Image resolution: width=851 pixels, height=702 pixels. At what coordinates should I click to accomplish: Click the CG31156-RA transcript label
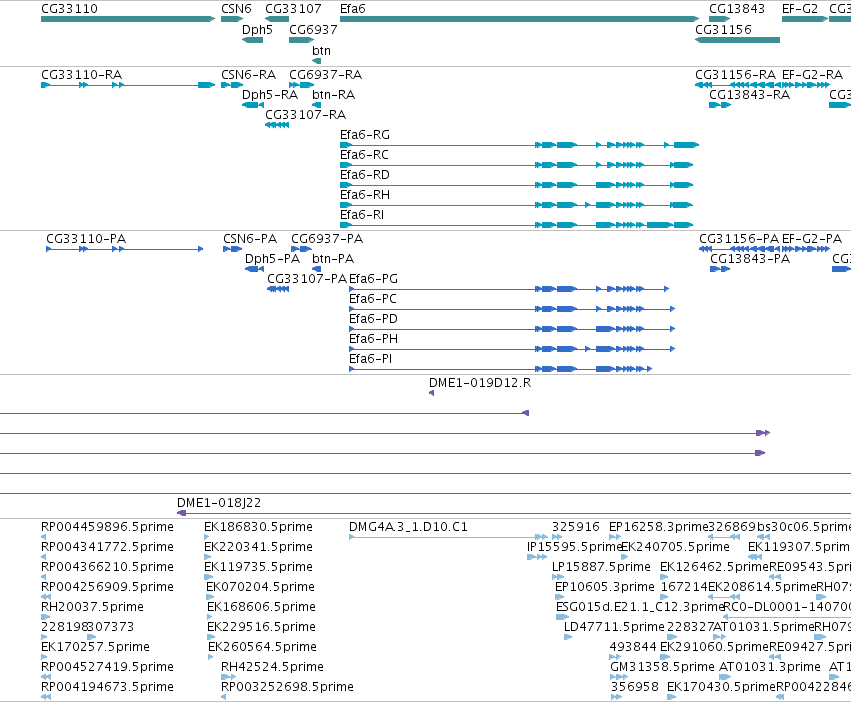click(x=735, y=74)
